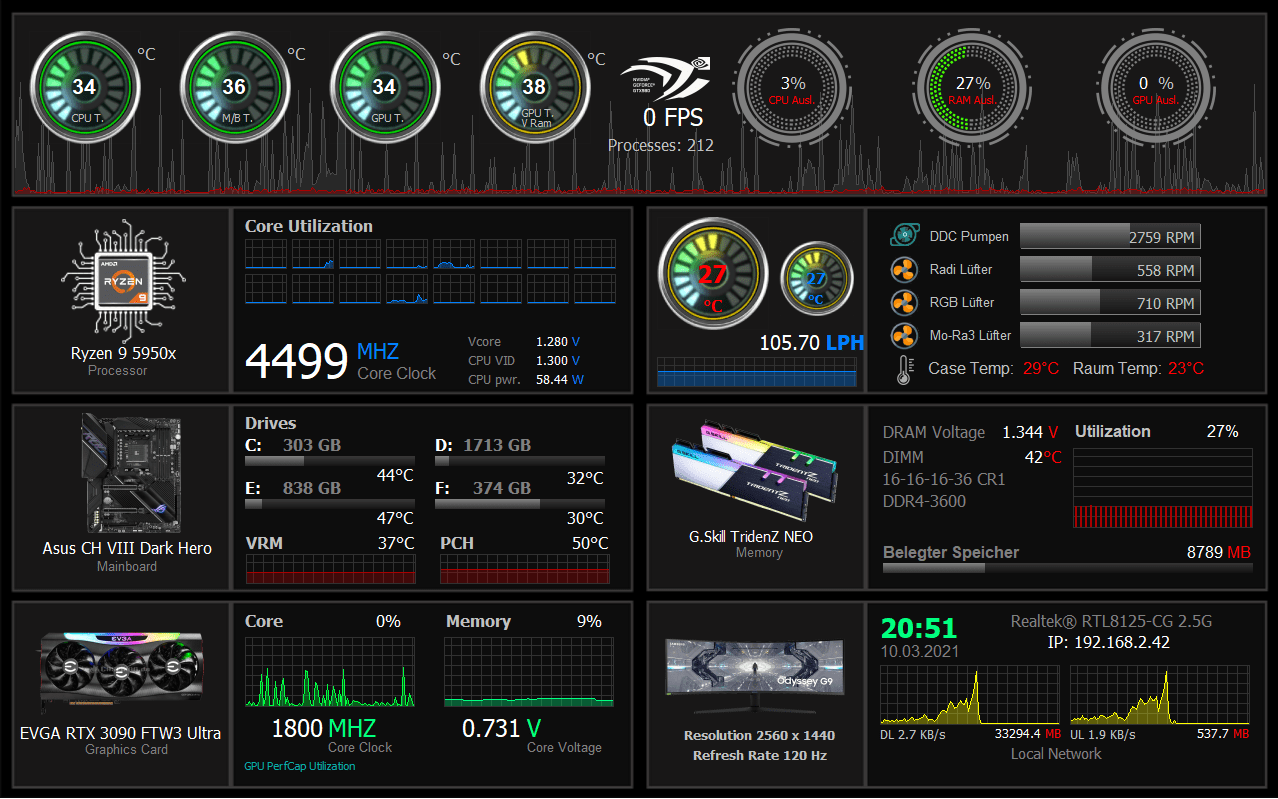The image size is (1278, 799).
Task: Click the Mo-Ra3 Lüfter fan icon
Action: click(x=904, y=335)
